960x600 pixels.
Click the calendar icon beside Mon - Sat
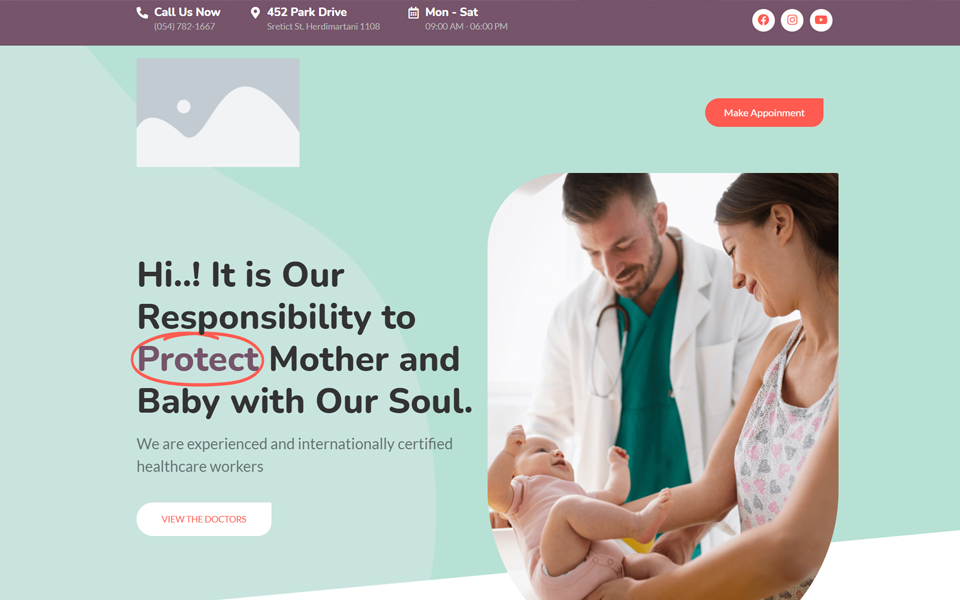(413, 13)
